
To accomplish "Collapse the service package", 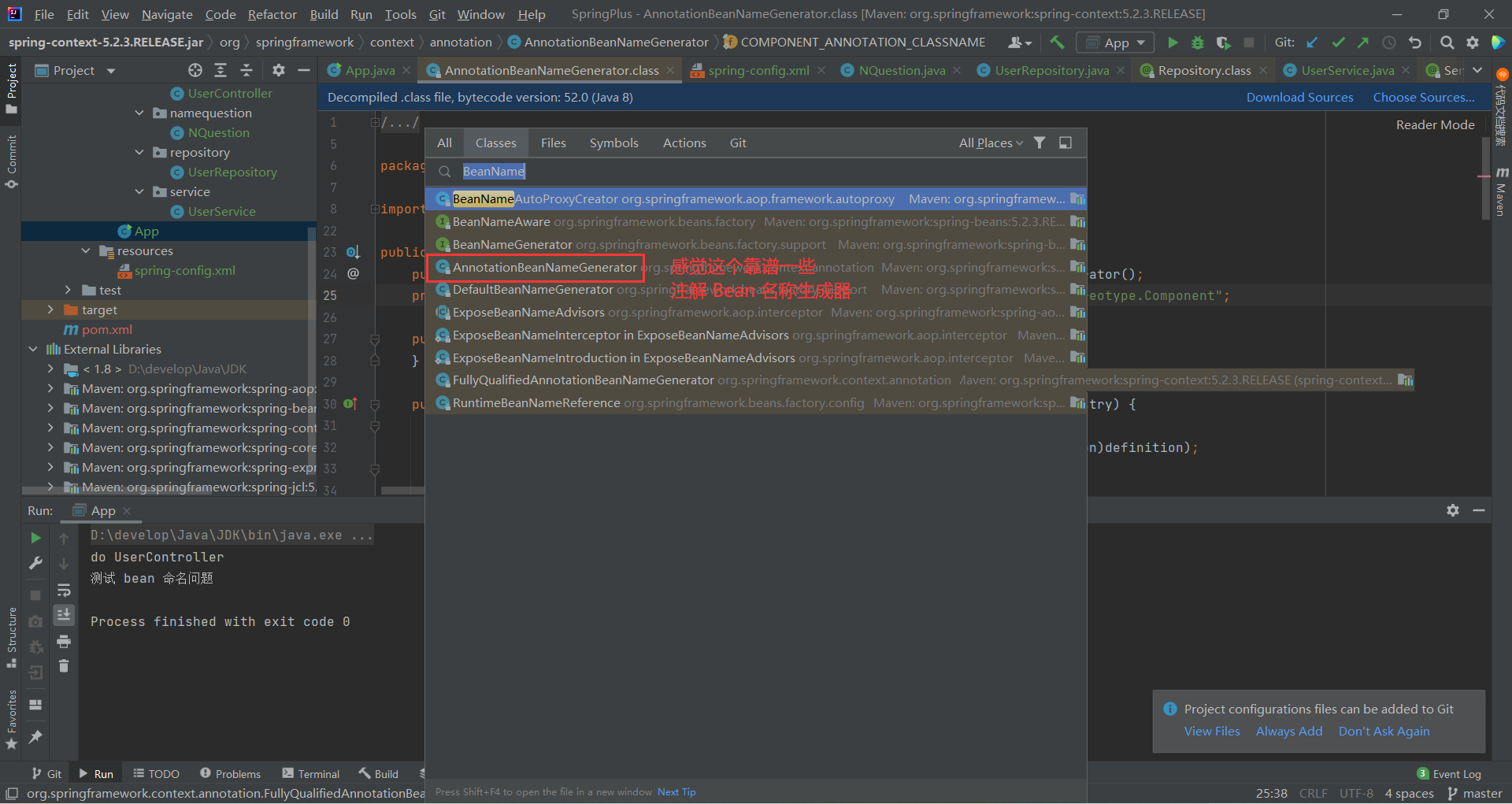I will [x=139, y=191].
